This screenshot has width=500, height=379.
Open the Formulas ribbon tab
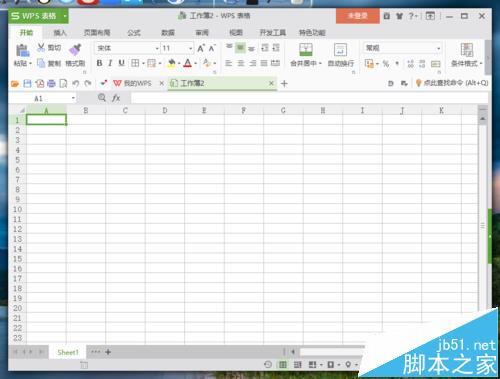point(134,33)
